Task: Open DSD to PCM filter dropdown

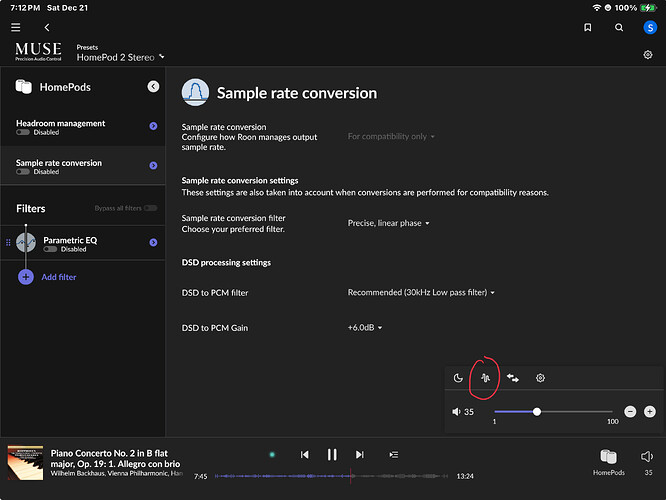Action: point(421,292)
